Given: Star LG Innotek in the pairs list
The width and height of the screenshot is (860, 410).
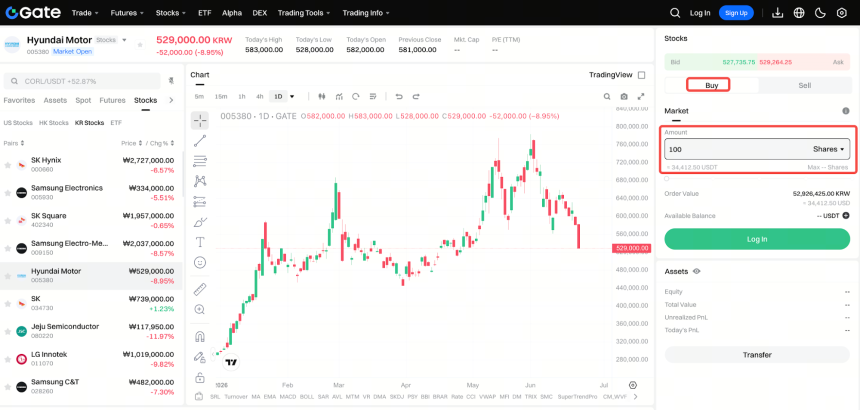Looking at the screenshot, I should (x=8, y=360).
